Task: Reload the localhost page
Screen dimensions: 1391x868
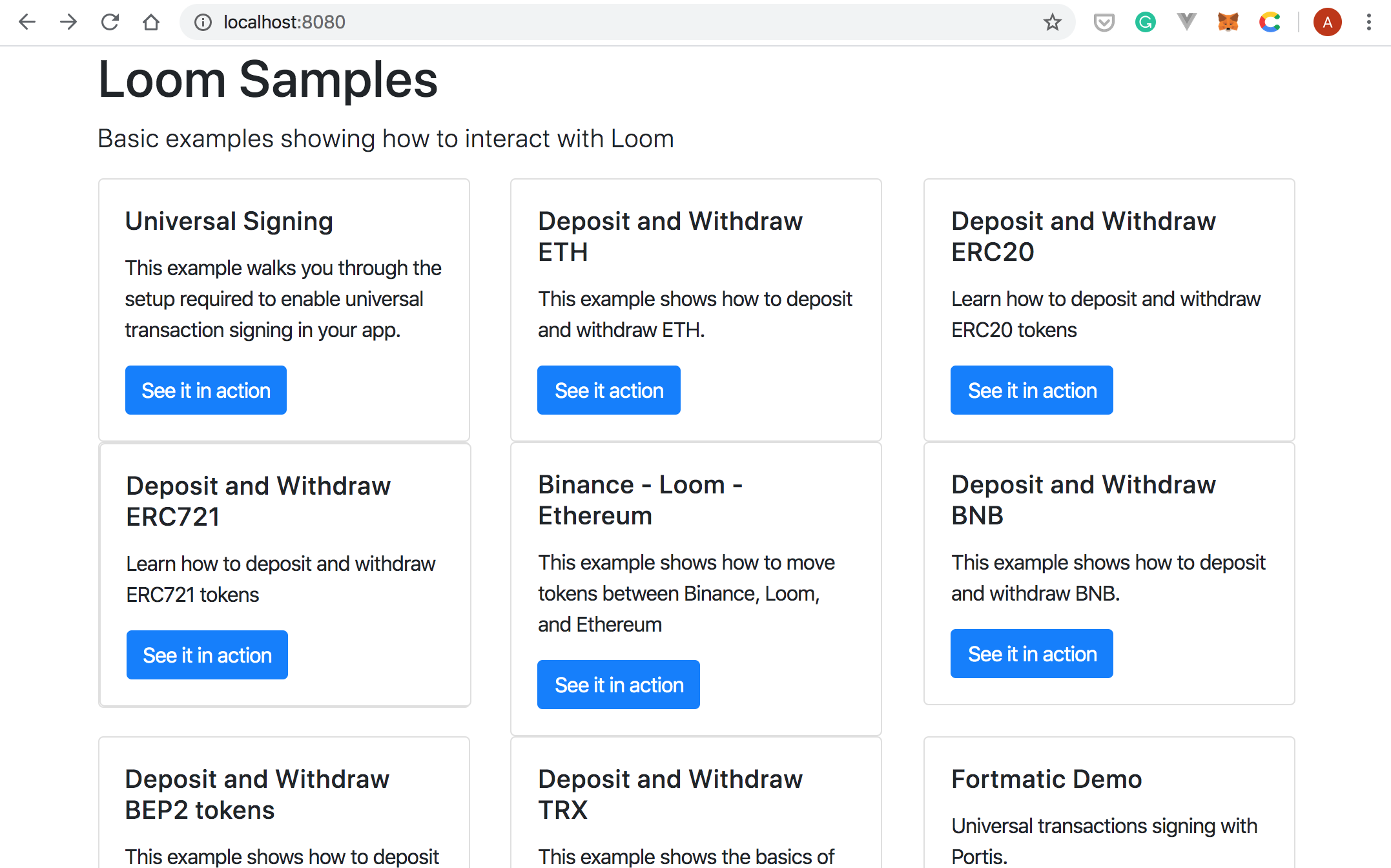Action: [x=110, y=23]
